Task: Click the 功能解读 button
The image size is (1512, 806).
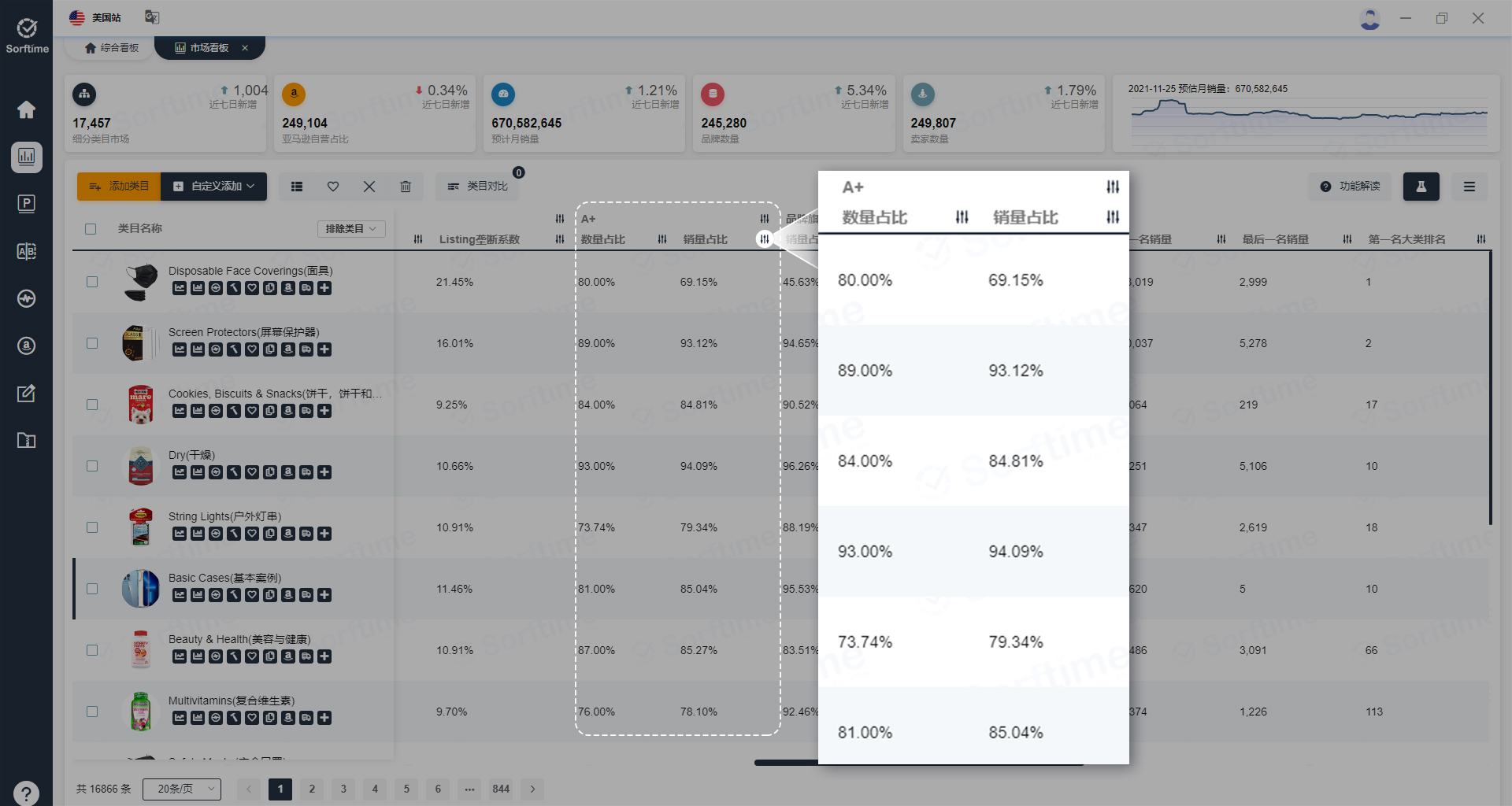Action: click(x=1351, y=187)
